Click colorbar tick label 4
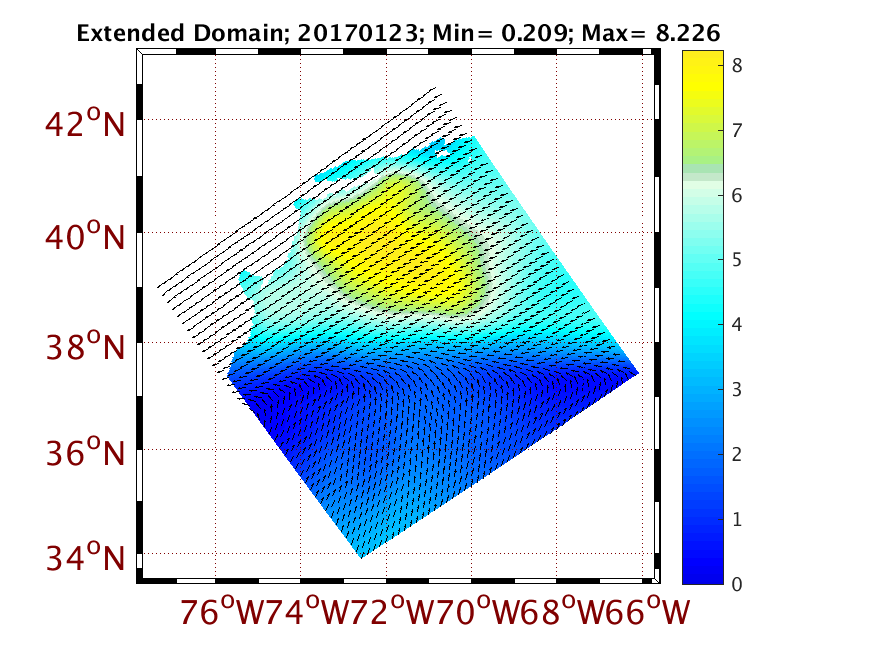 click(x=737, y=324)
